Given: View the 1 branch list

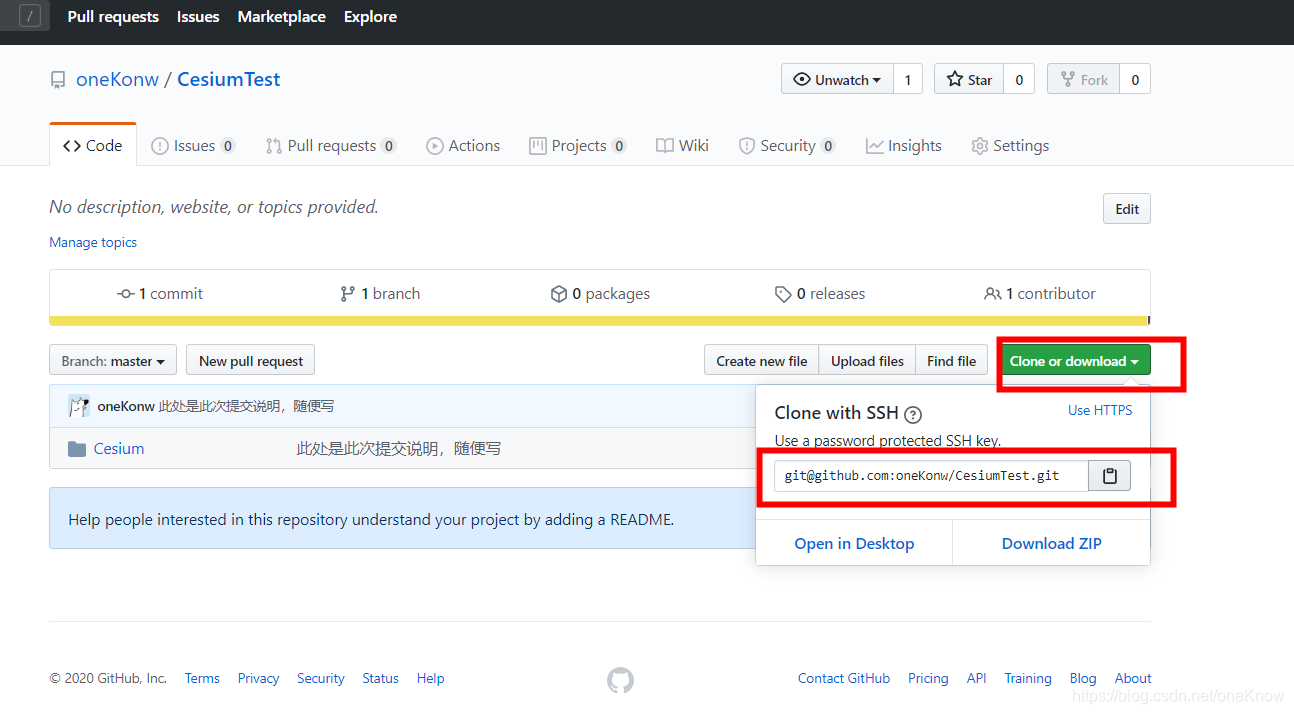Looking at the screenshot, I should 380,294.
